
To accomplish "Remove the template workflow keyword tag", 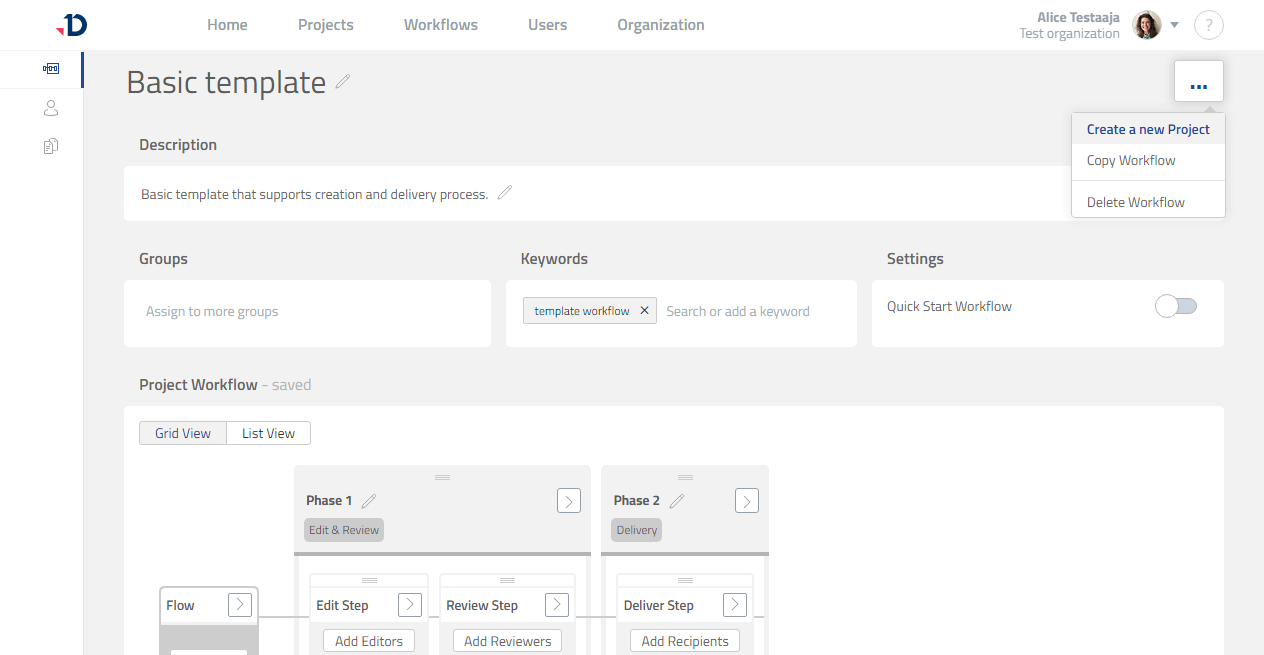I will (645, 310).
